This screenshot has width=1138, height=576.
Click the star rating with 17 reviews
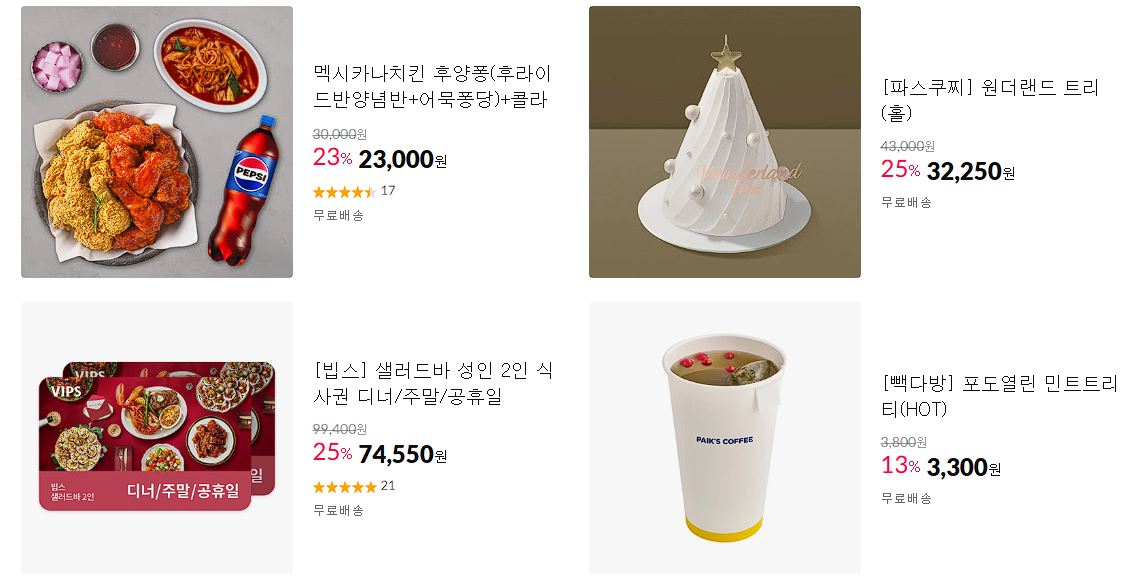pyautogui.click(x=354, y=192)
